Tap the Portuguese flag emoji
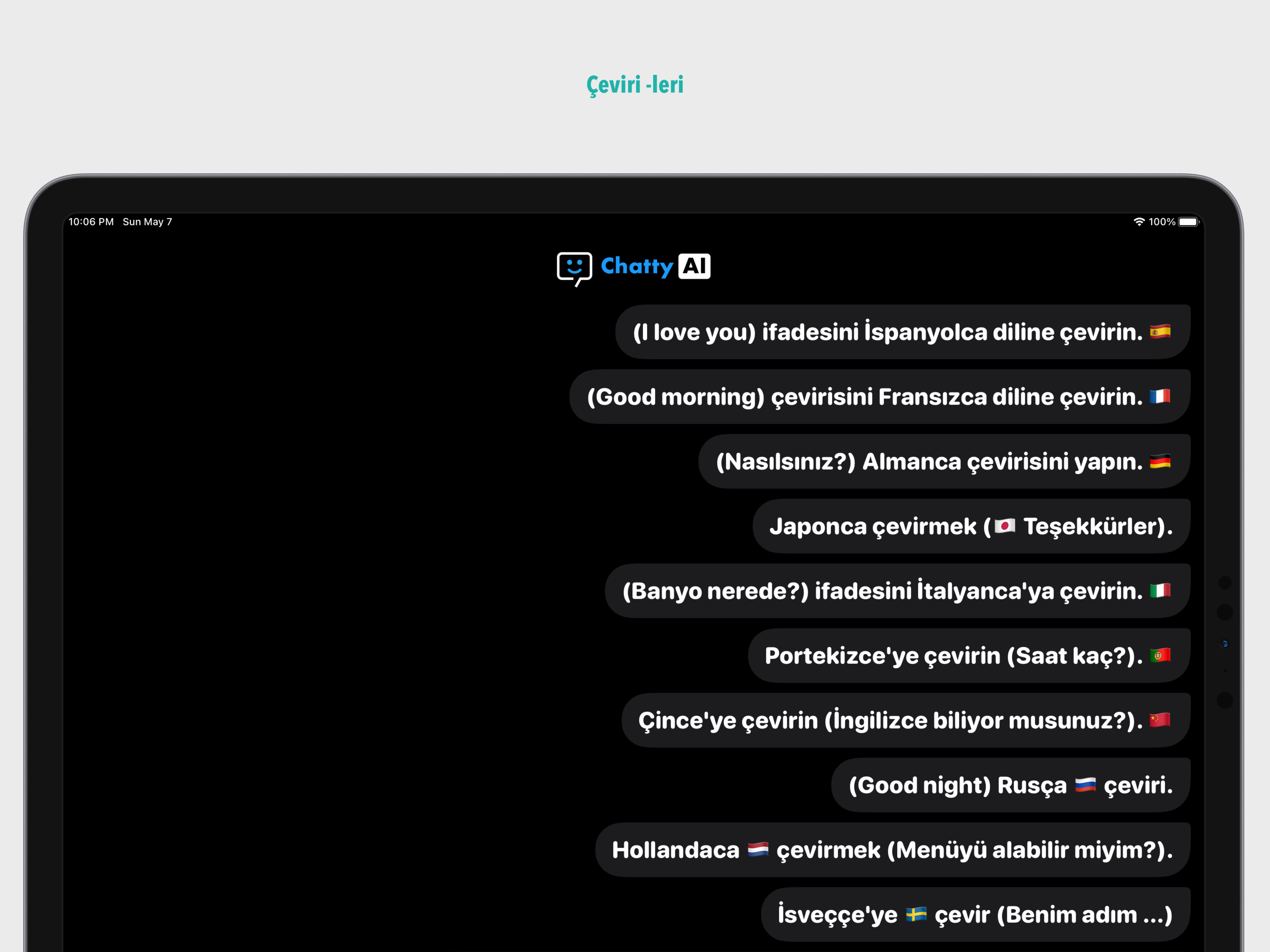This screenshot has width=1270, height=952. pyautogui.click(x=1160, y=656)
